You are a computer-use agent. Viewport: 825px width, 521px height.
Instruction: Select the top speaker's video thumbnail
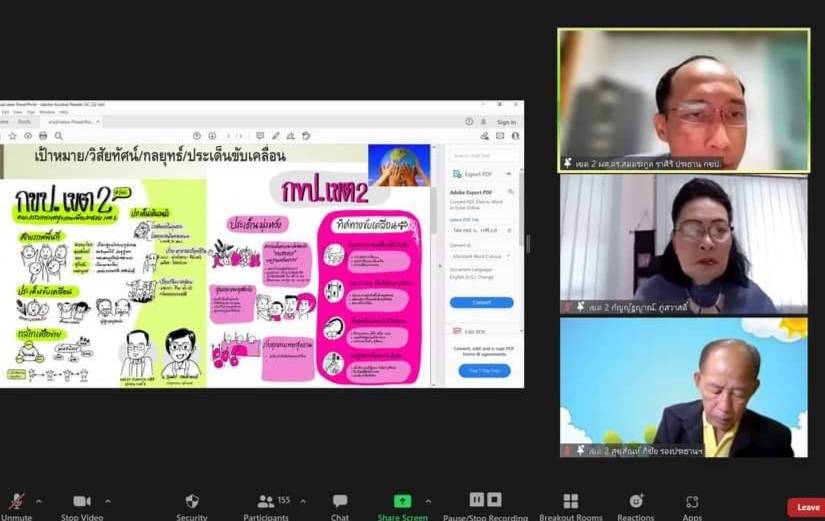tap(683, 100)
